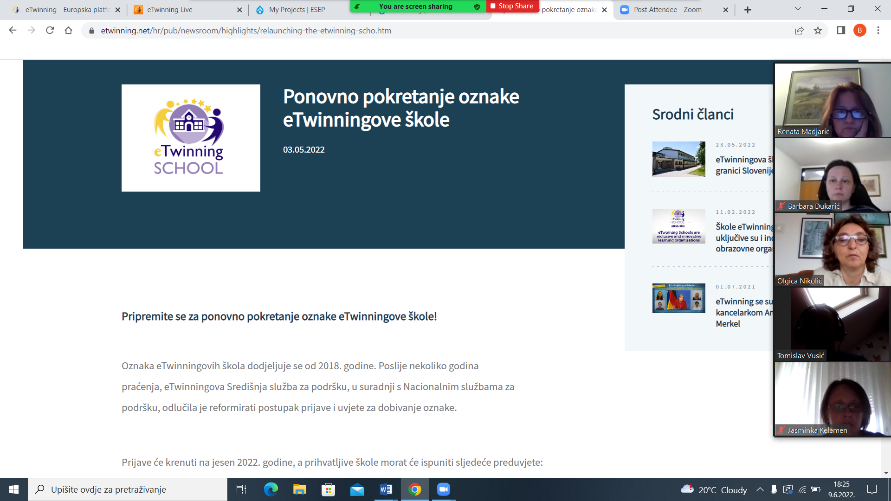Select Tomislav Vusić's video tile
The image size is (891, 501).
coord(832,324)
